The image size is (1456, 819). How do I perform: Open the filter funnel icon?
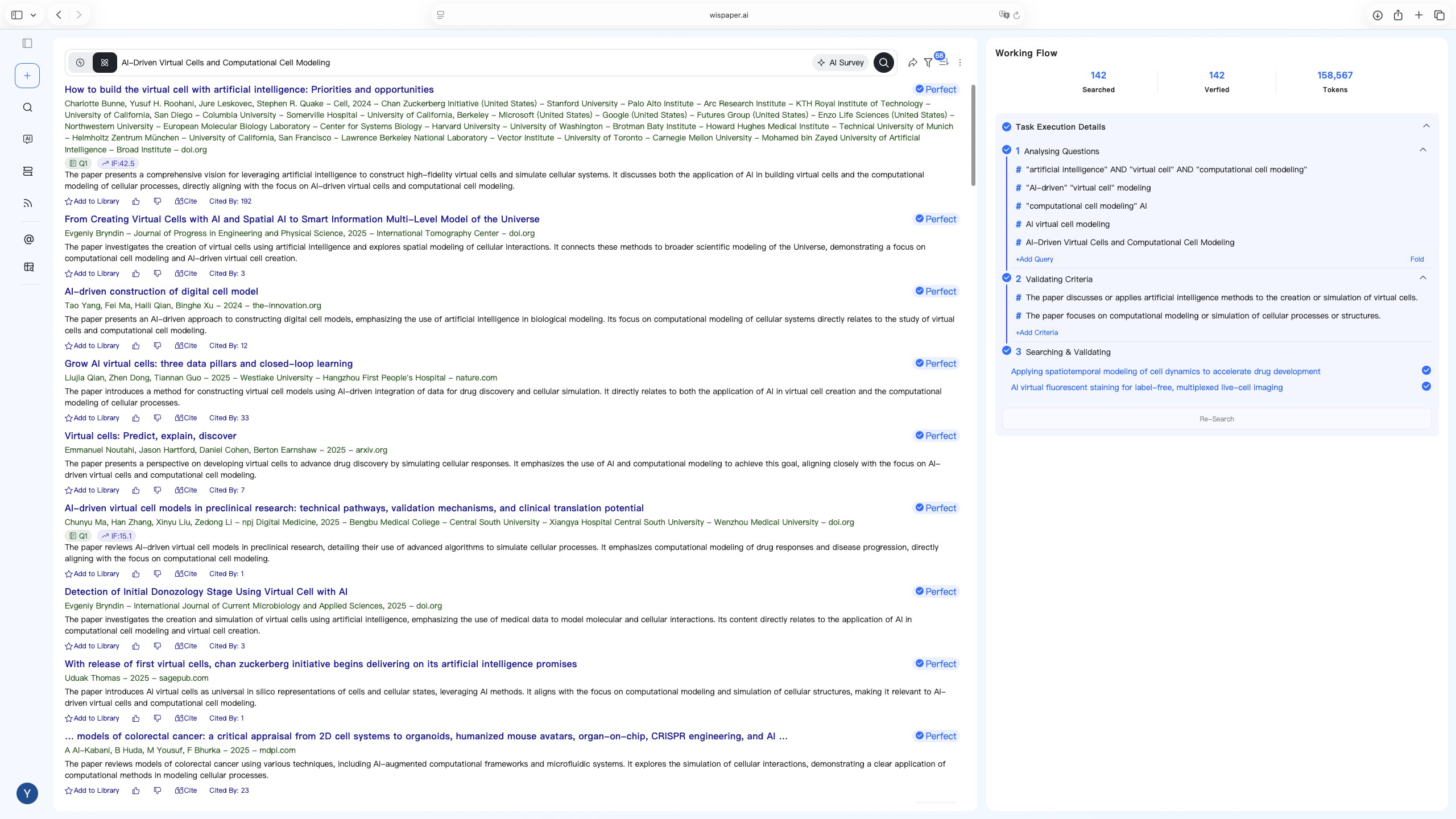(x=928, y=63)
